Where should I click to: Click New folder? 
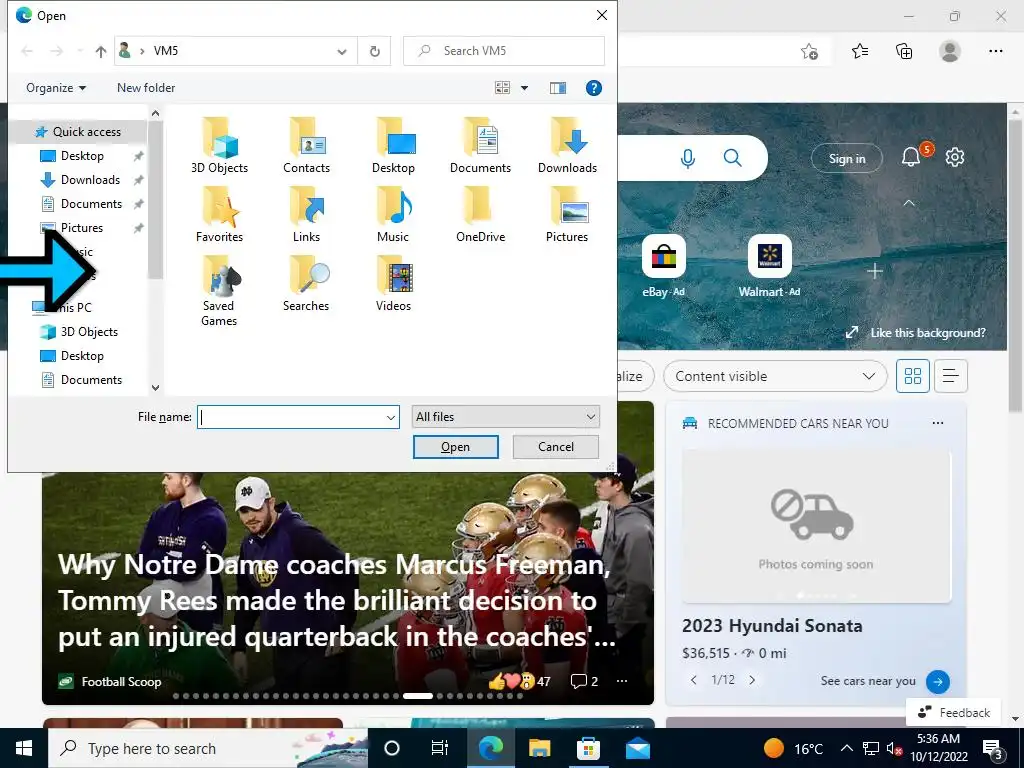tap(146, 88)
